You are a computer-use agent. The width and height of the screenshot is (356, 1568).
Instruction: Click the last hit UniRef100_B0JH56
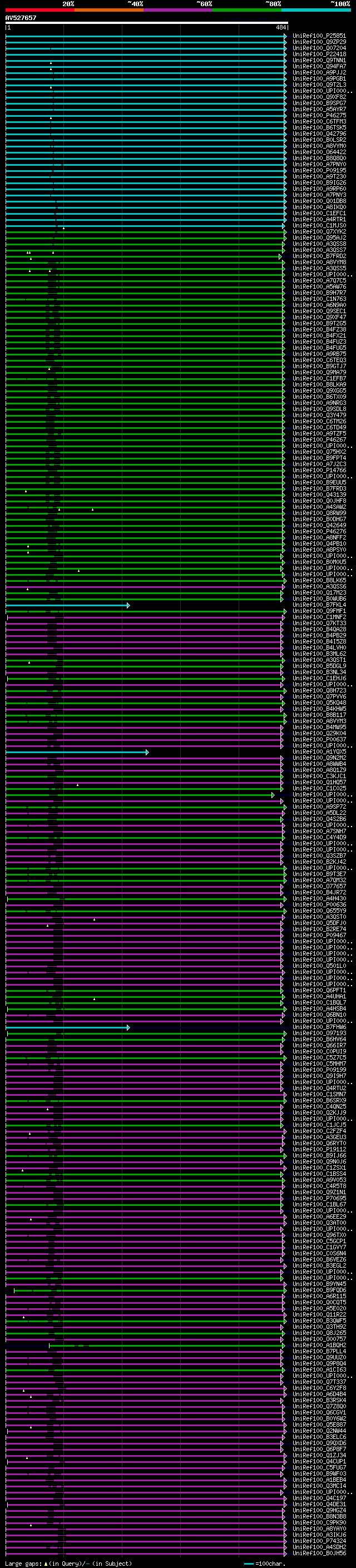point(319,1554)
